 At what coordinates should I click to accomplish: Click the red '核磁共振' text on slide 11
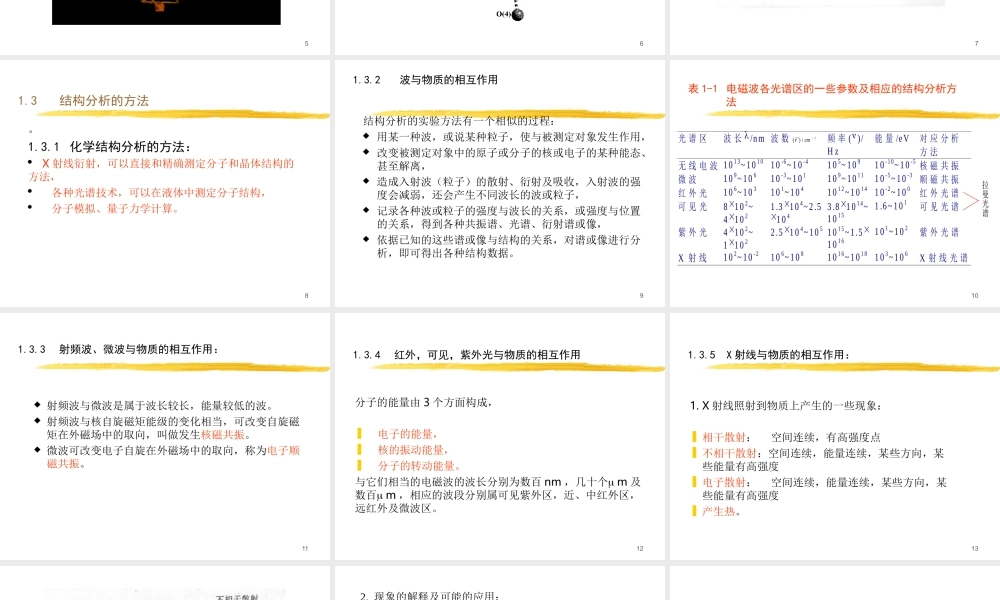pyautogui.click(x=223, y=435)
